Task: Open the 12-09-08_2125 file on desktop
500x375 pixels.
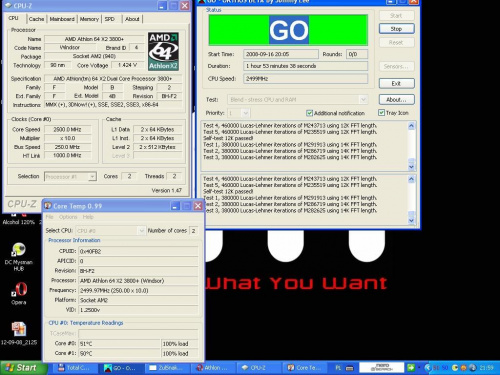Action: pos(19,333)
